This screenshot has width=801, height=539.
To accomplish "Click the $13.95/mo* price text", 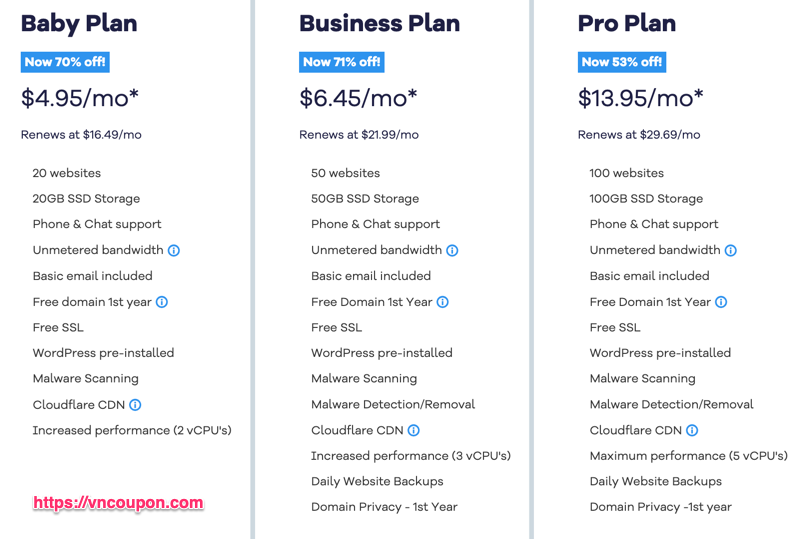I will 641,98.
